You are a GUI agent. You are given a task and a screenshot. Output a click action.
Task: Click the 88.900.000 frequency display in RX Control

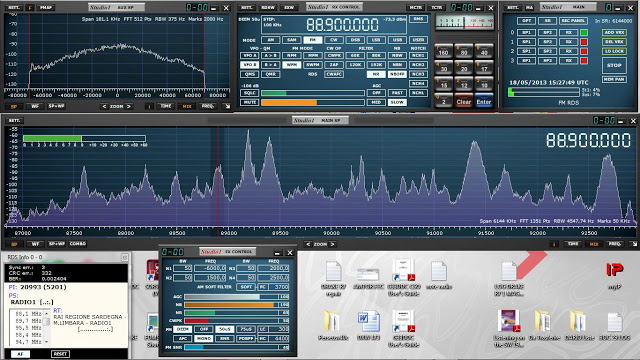pyautogui.click(x=342, y=25)
